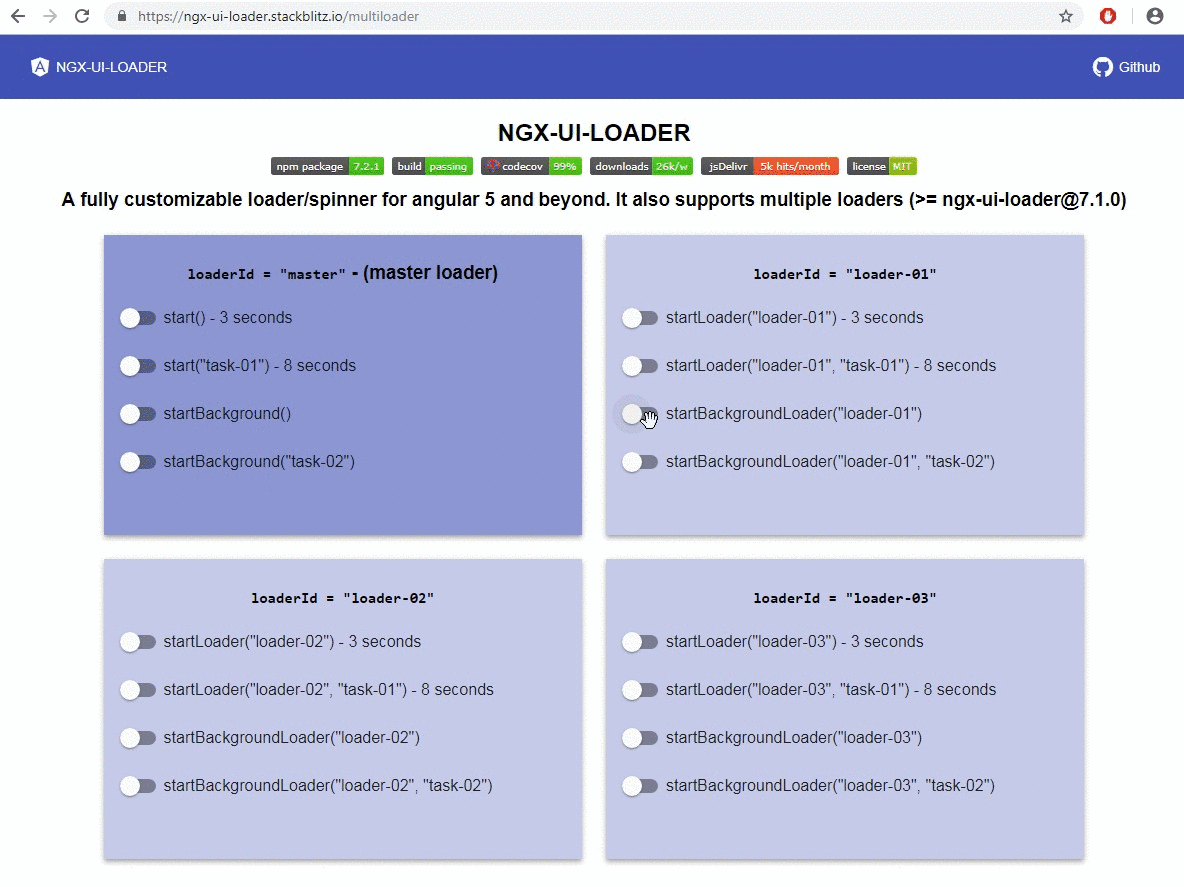1184x887 pixels.
Task: Toggle startBackgroundLoader("loader-02") switch
Action: pyautogui.click(x=137, y=738)
